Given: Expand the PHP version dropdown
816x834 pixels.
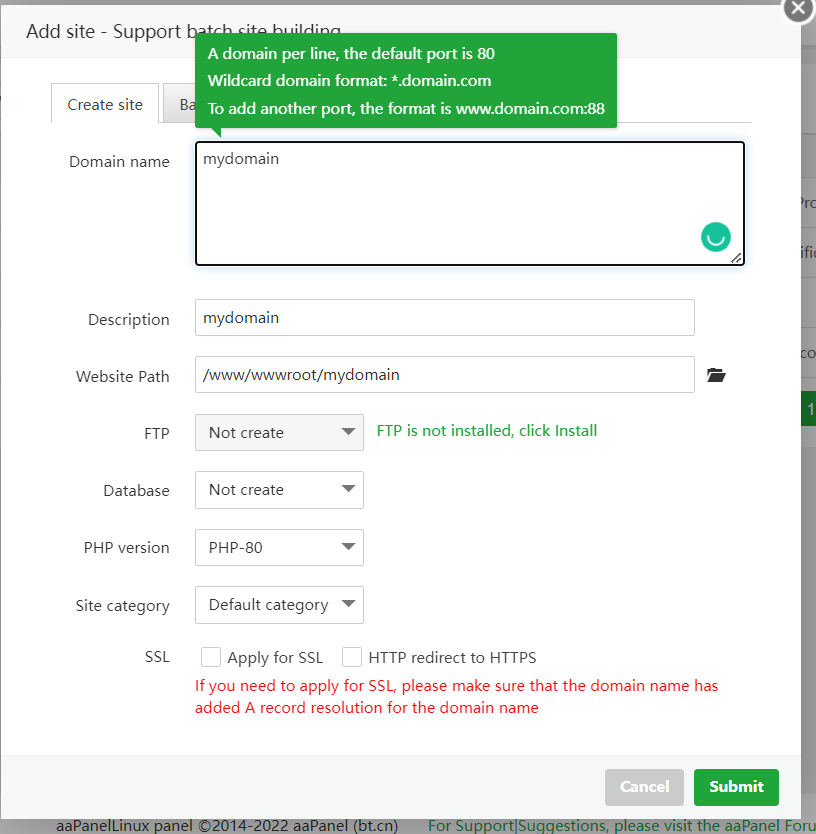Looking at the screenshot, I should (279, 548).
